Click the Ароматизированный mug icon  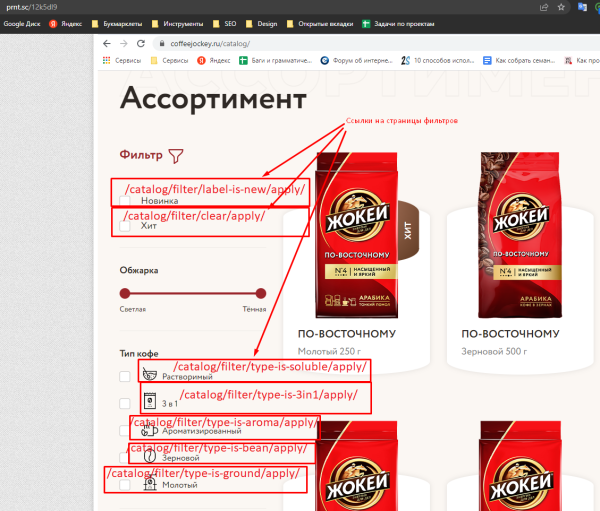(x=149, y=430)
